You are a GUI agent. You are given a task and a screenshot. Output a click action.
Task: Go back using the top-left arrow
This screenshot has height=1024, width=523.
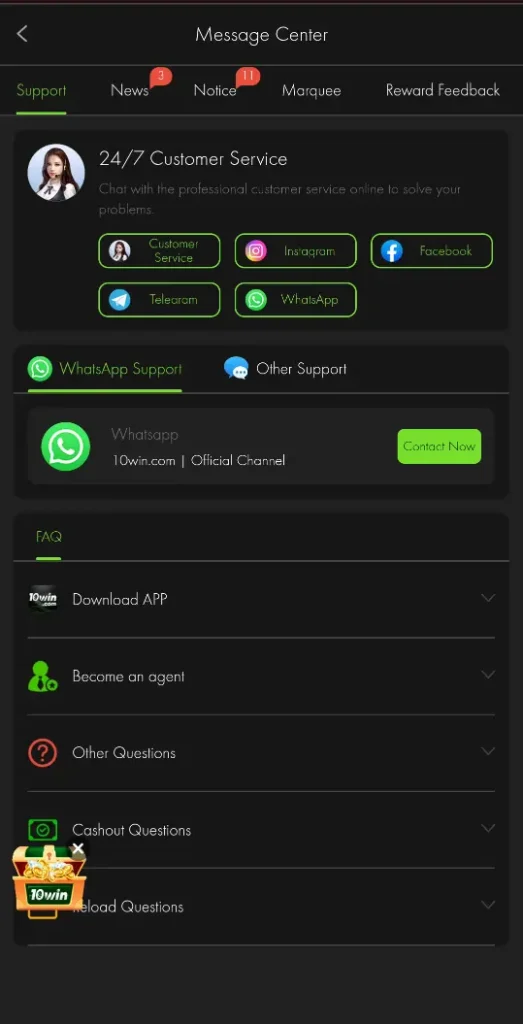coord(22,34)
